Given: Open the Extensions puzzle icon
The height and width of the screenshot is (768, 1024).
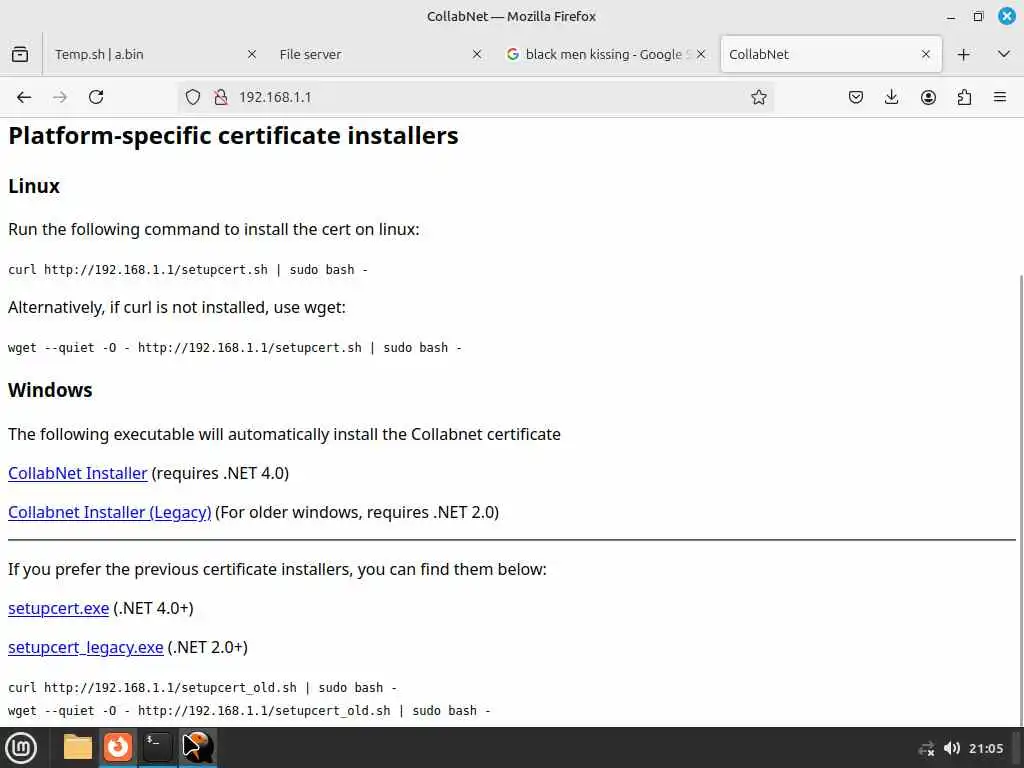Looking at the screenshot, I should click(964, 97).
